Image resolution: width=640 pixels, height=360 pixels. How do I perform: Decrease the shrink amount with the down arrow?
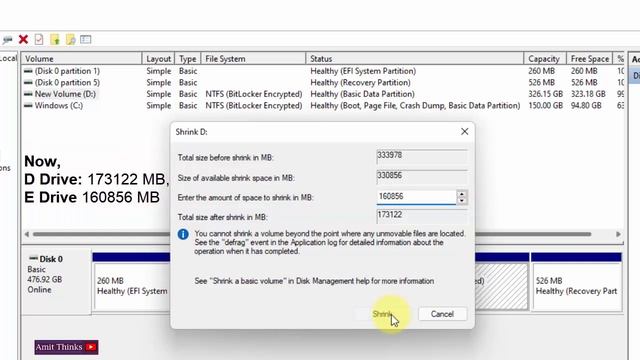[x=462, y=200]
